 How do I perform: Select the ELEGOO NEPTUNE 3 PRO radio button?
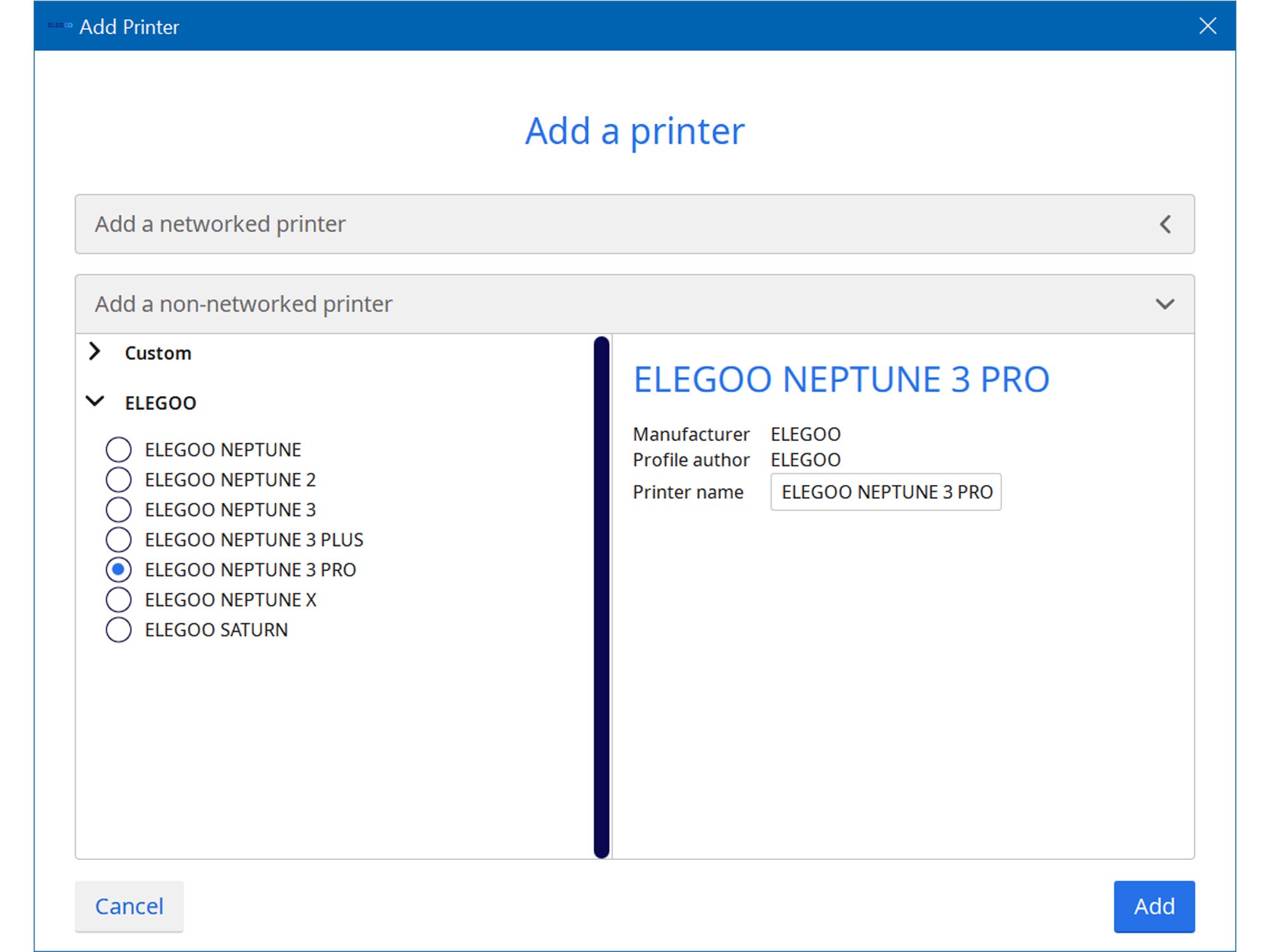coord(119,569)
